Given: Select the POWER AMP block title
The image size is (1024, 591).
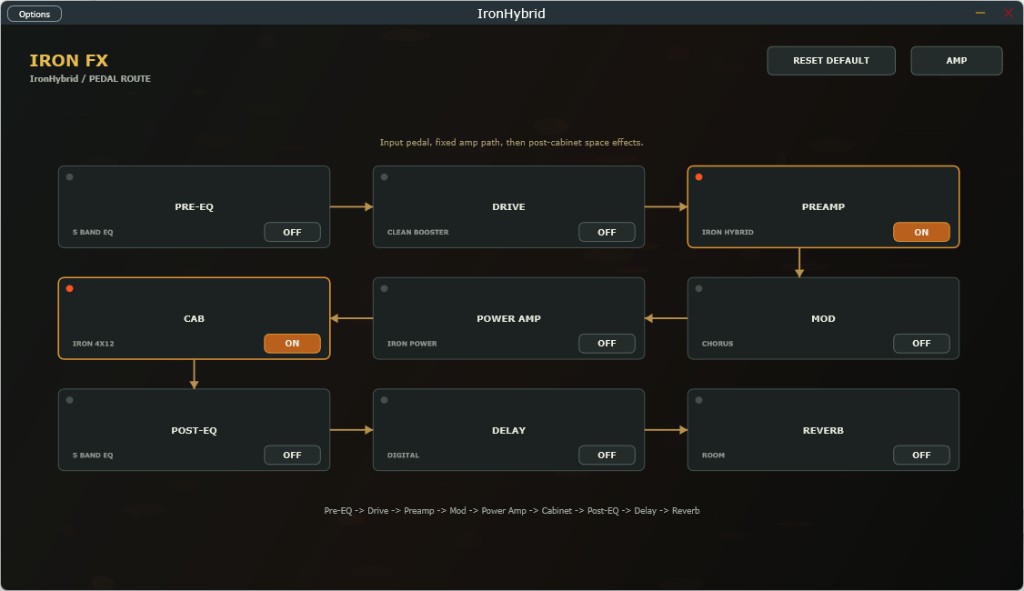Looking at the screenshot, I should [x=509, y=319].
